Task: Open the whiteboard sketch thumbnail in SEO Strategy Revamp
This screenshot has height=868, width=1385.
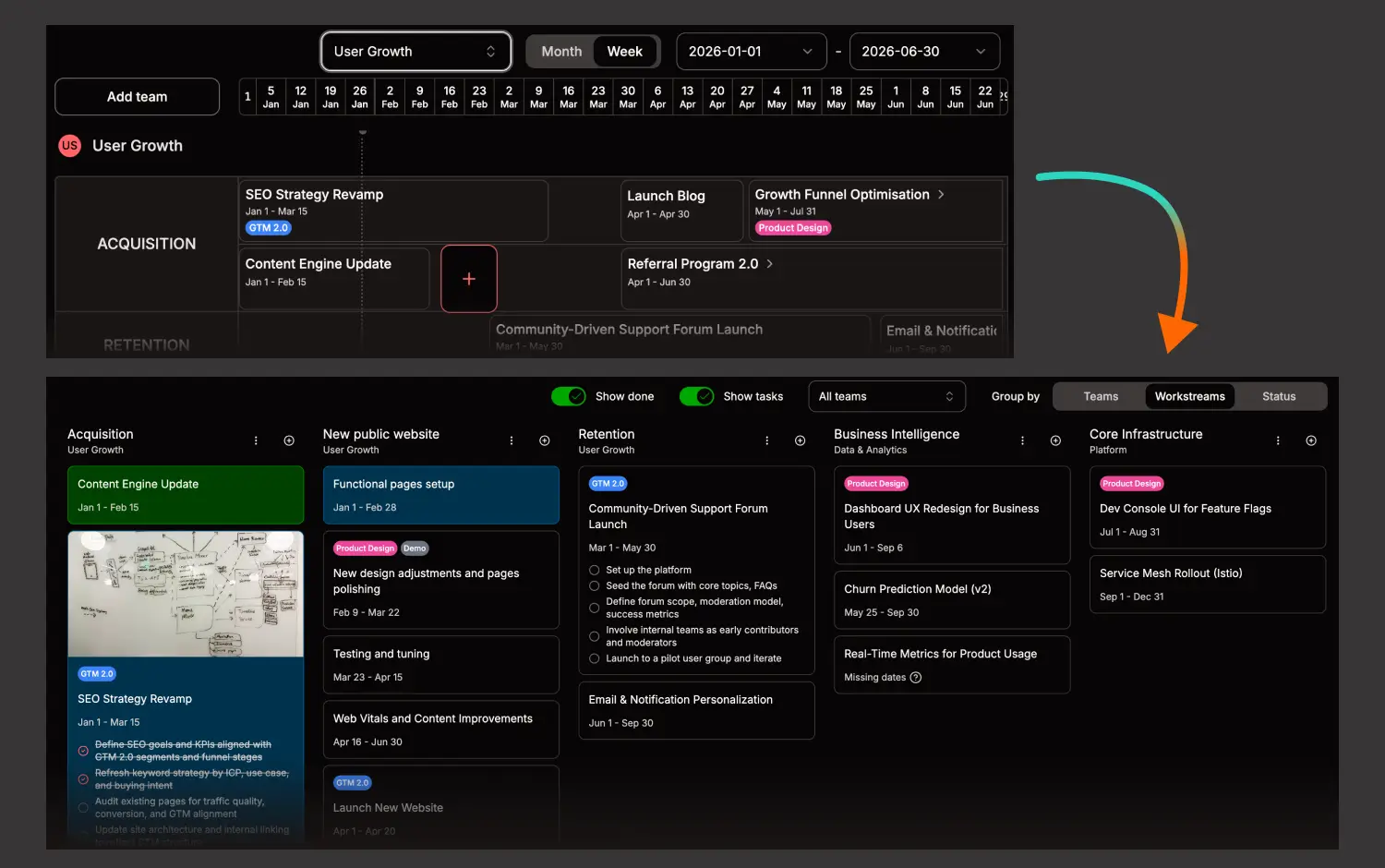Action: coord(185,595)
